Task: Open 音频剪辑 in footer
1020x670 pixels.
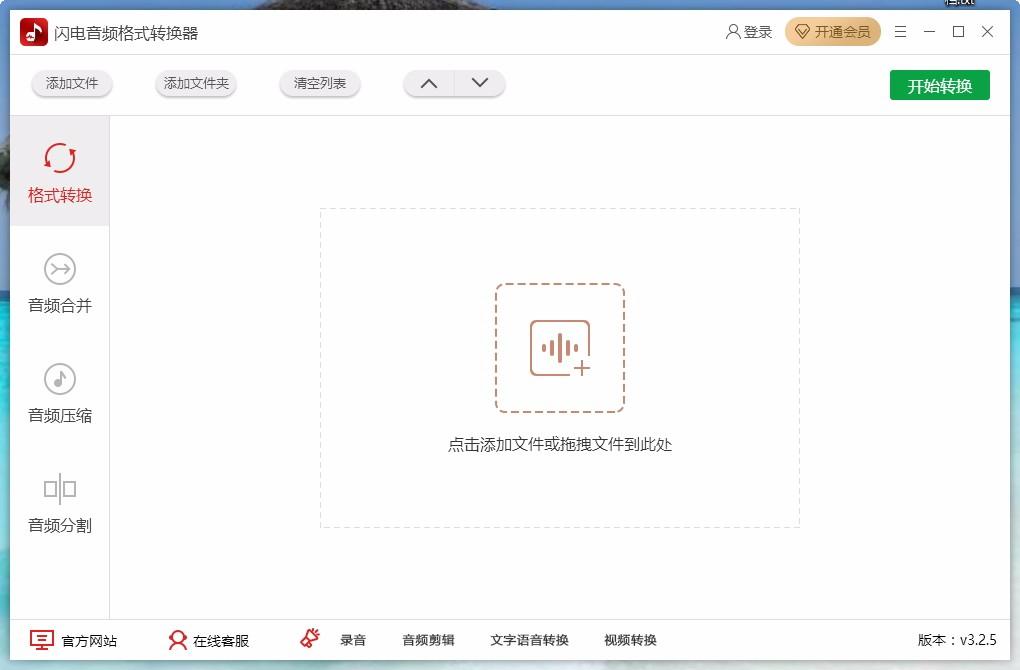Action: pos(428,640)
